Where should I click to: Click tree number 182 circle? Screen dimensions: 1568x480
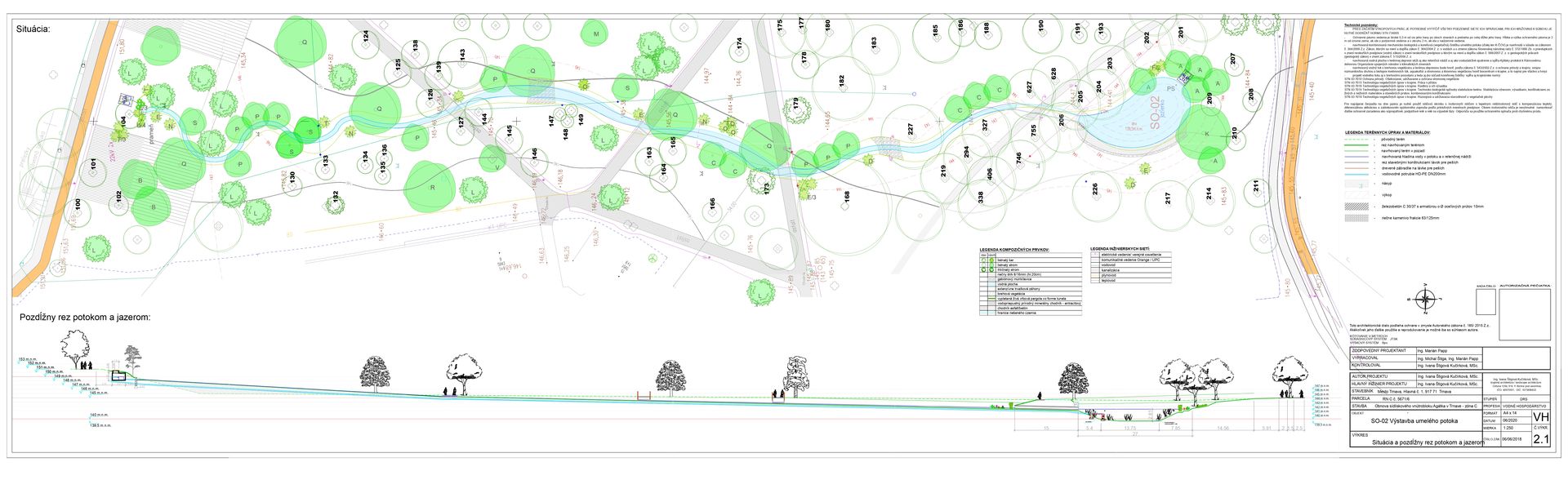coord(840,81)
